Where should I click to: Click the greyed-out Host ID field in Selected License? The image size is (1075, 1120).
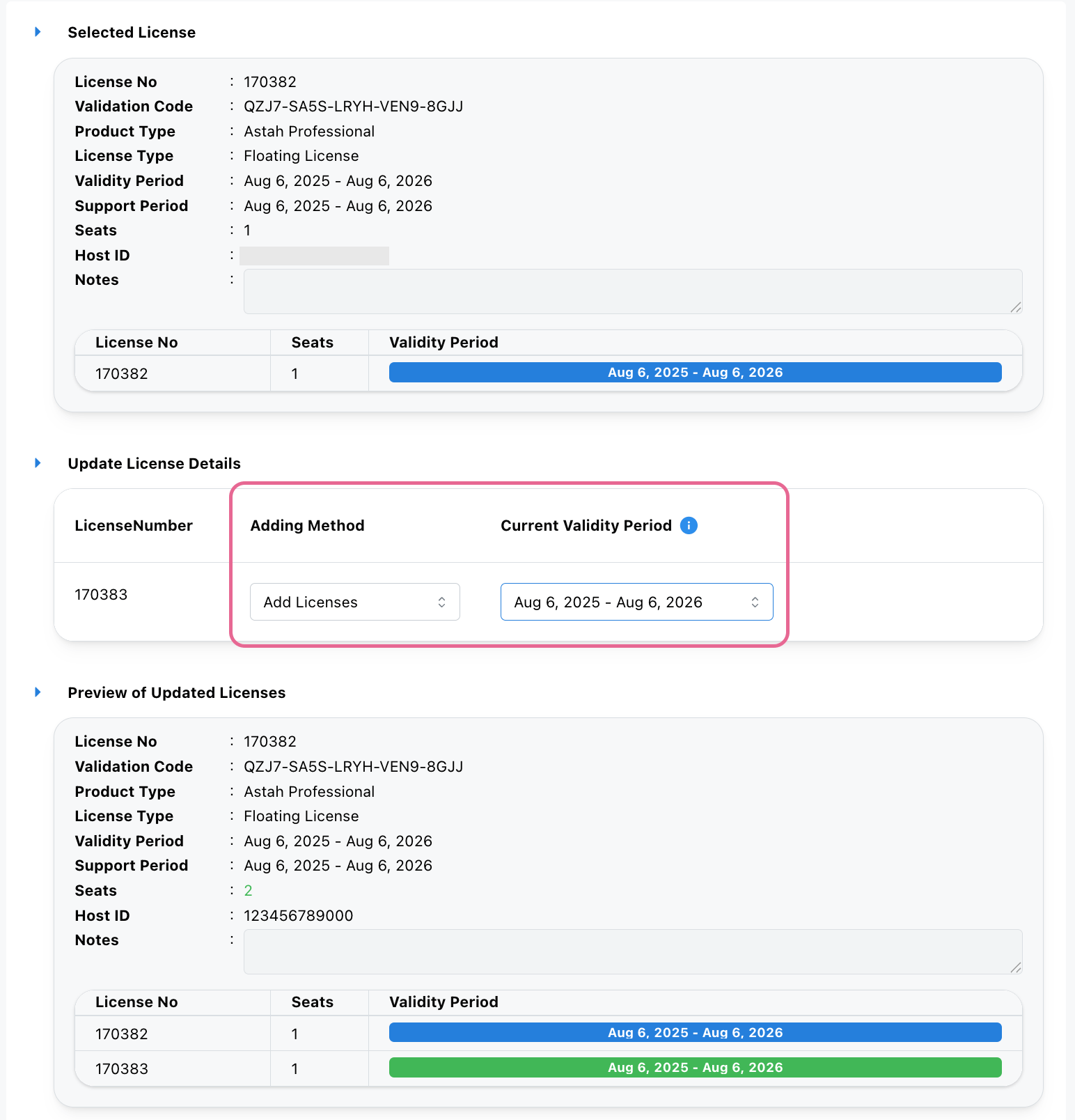[x=314, y=256]
